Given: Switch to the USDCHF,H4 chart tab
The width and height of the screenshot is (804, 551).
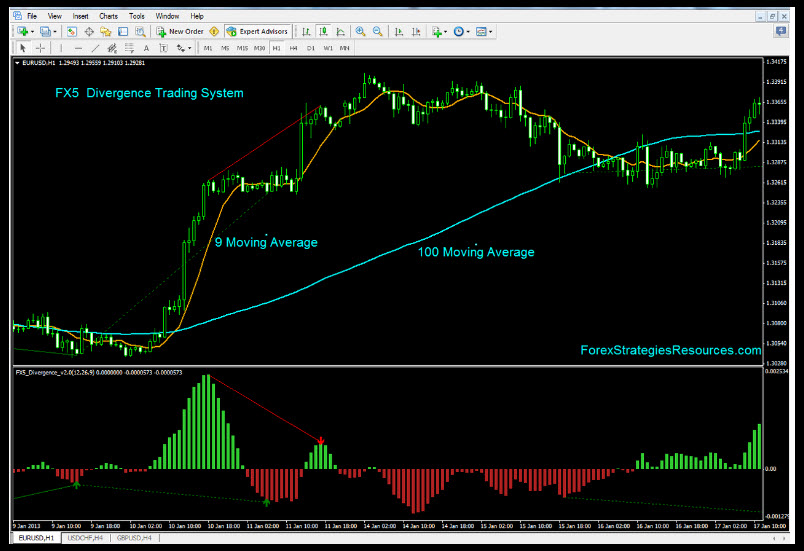Looking at the screenshot, I should pos(87,538).
